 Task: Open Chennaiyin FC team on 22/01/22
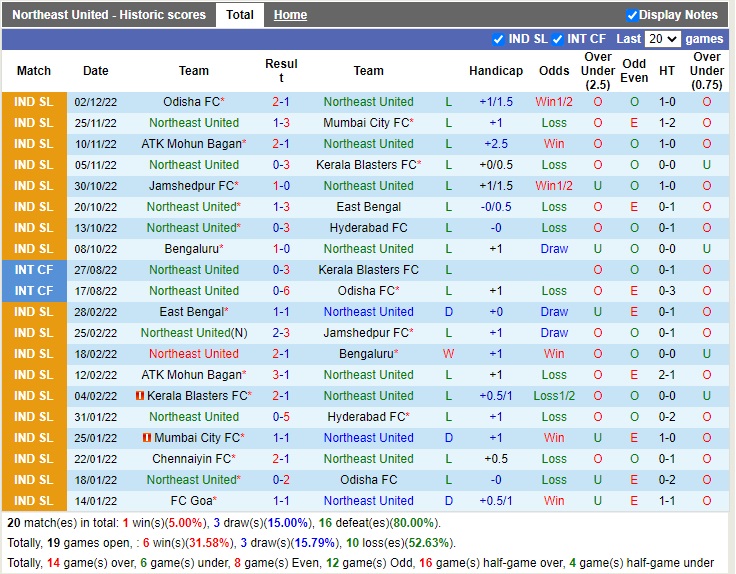click(193, 459)
